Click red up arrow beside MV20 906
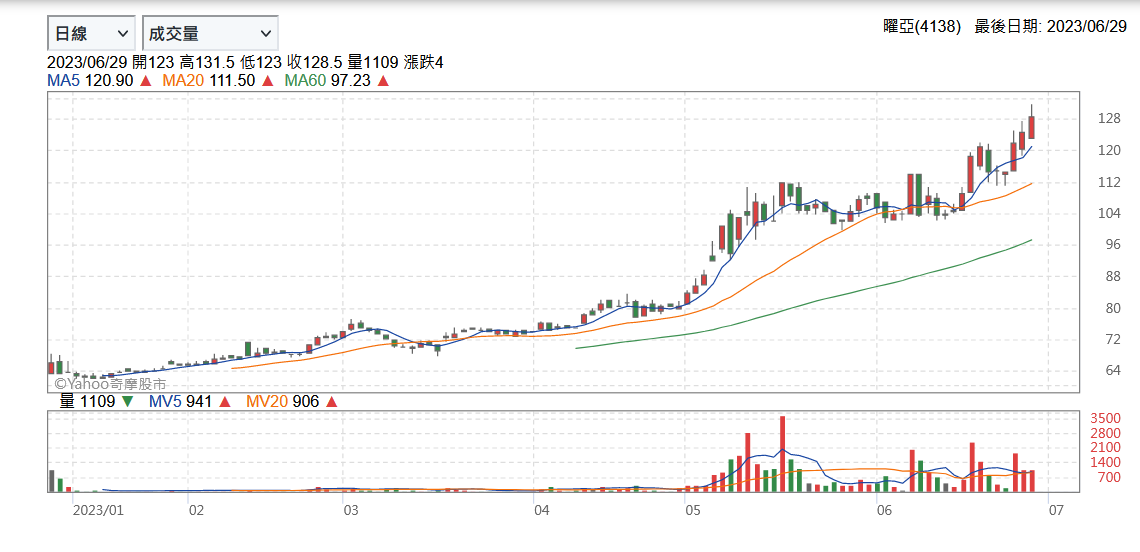Screen dimensions: 1140x552 point(332,402)
